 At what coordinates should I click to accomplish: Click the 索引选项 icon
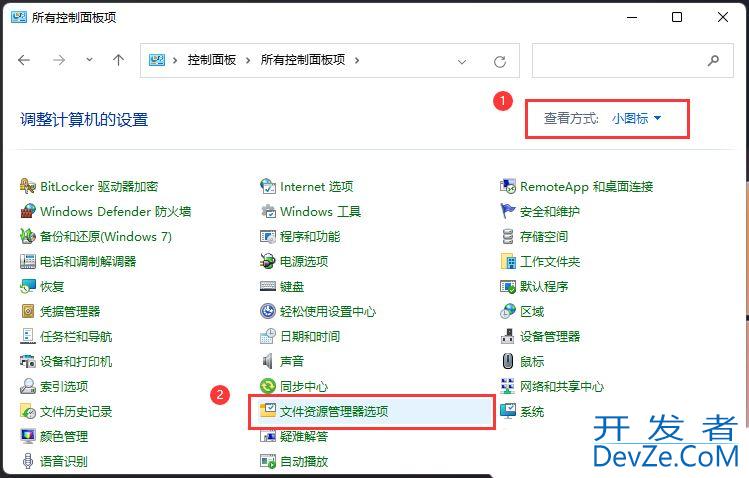click(28, 386)
